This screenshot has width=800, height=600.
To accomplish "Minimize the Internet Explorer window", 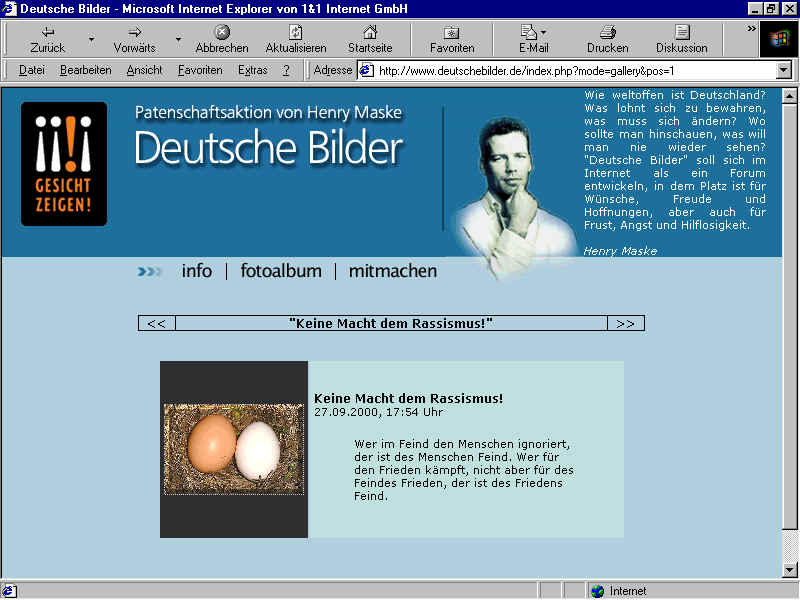I will point(756,9).
